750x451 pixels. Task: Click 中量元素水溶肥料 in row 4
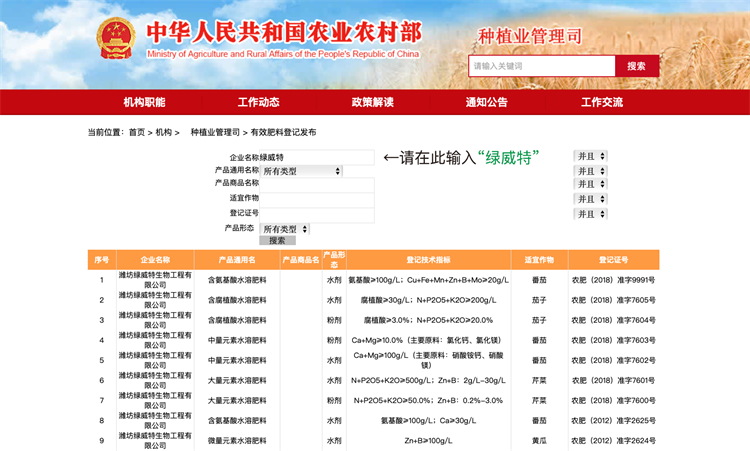(237, 340)
